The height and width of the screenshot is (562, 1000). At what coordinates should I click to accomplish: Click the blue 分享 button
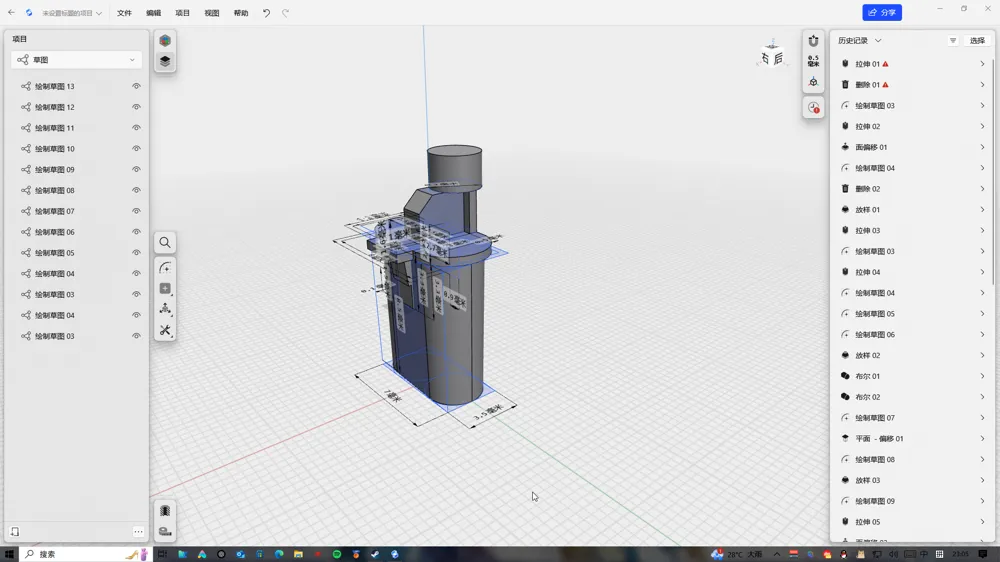click(882, 12)
